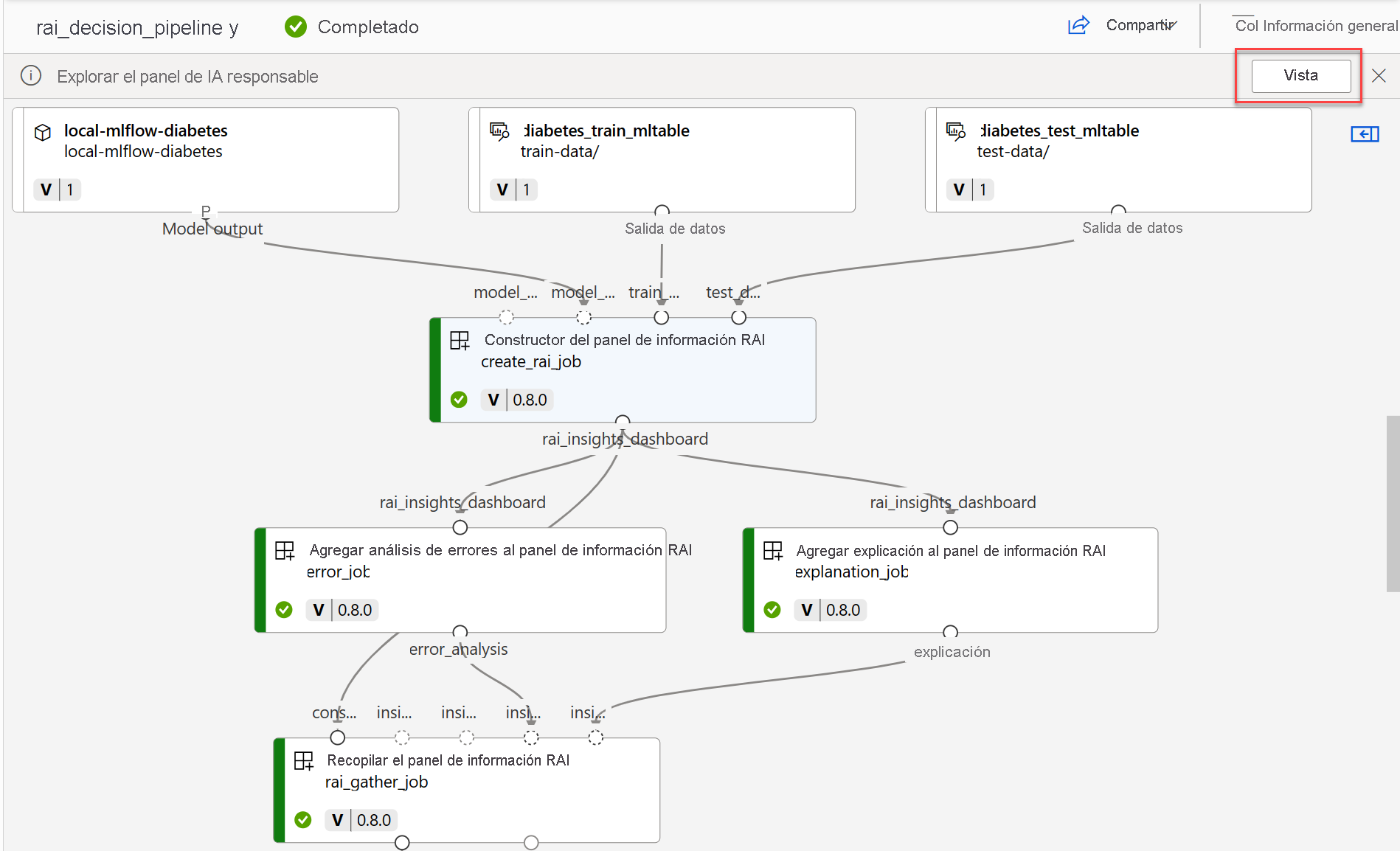Select the Agregar análisis de errores node title
The width and height of the screenshot is (1400, 851).
point(501,550)
